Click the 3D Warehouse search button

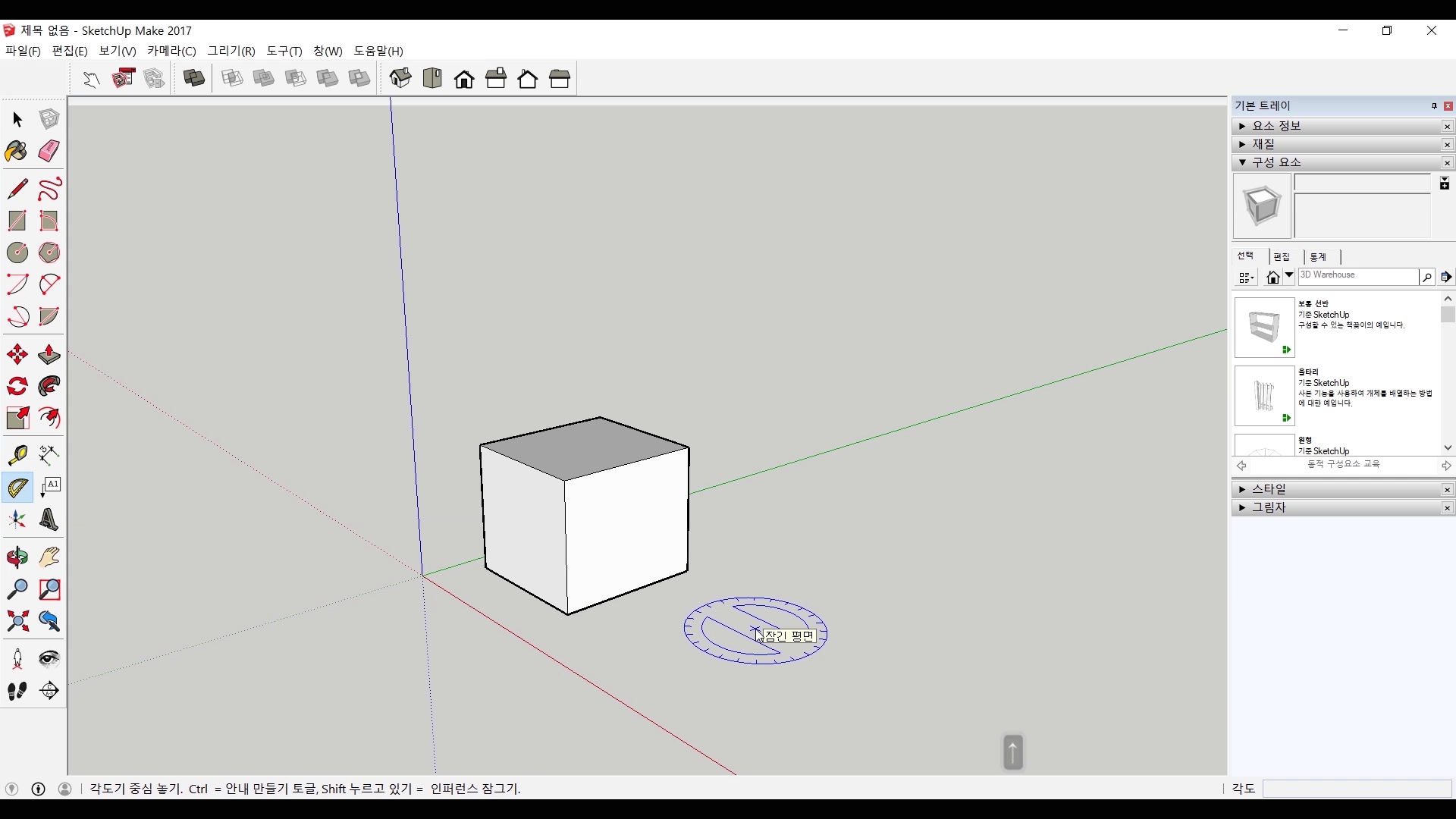pos(1426,278)
